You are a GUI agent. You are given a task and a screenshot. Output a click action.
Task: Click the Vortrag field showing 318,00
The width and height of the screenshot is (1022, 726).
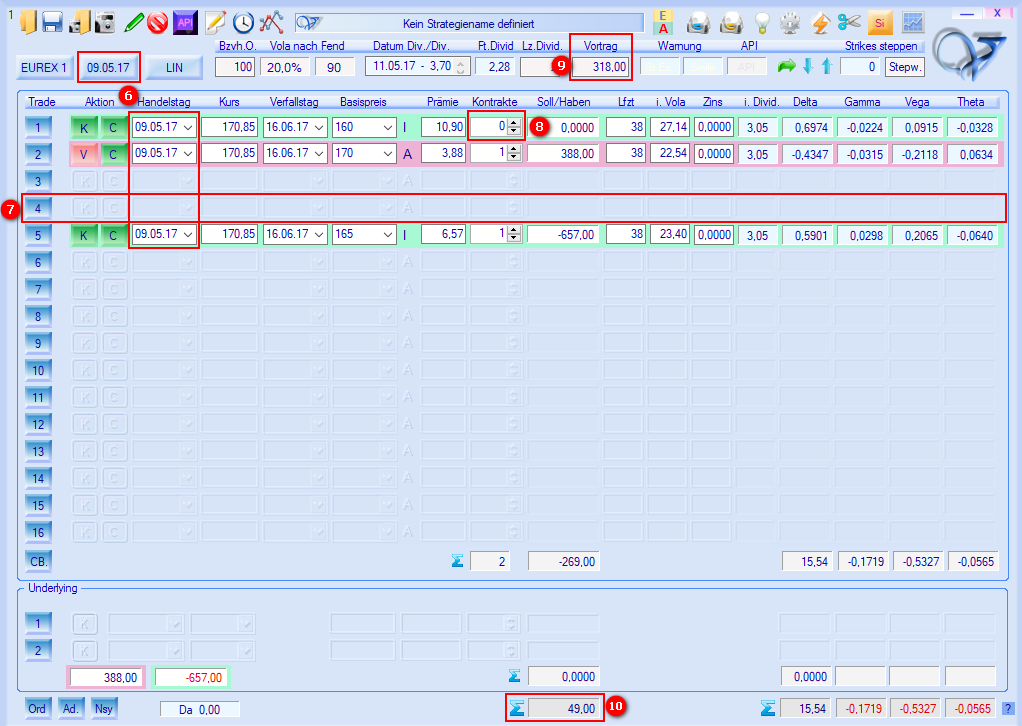[601, 67]
